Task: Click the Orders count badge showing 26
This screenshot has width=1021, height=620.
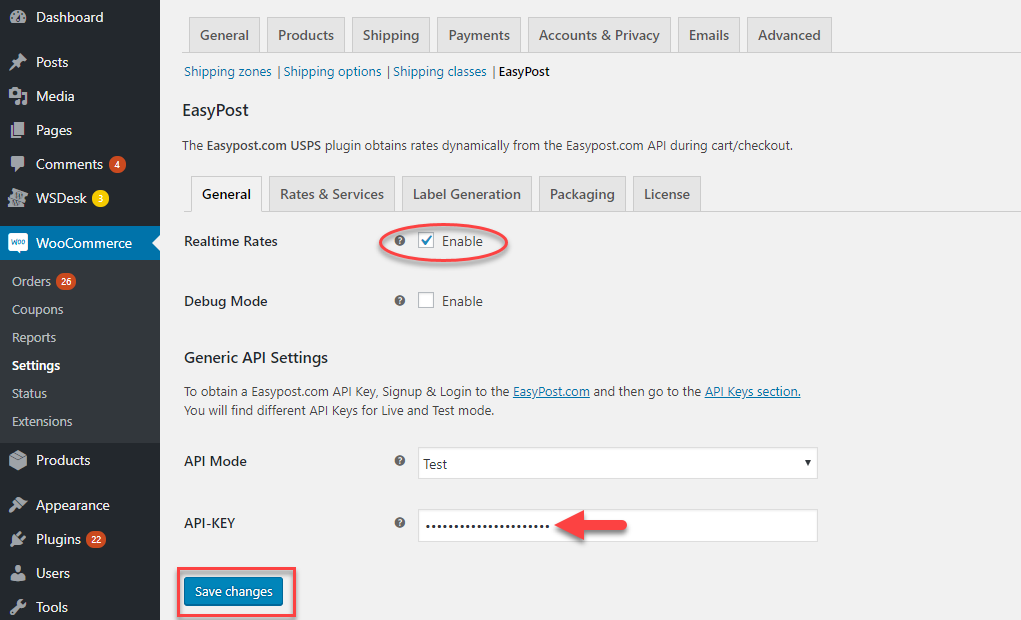Action: coord(66,282)
